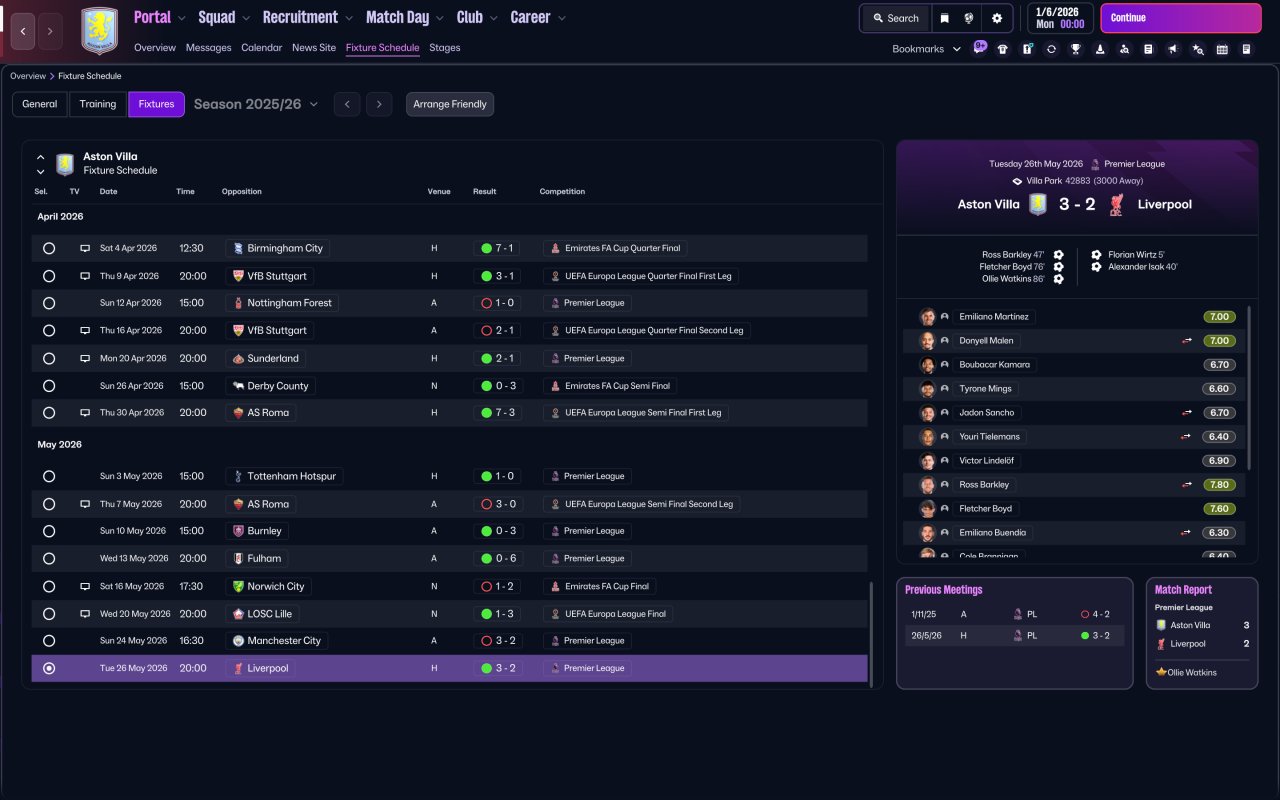Click the shirt icon in bookmarks bar

1003,49
